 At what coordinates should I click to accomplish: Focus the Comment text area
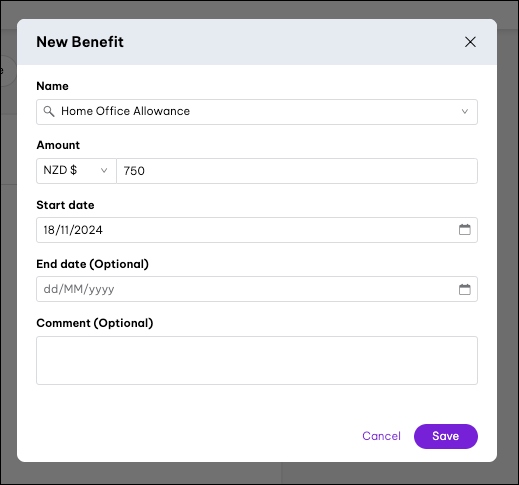[x=257, y=360]
